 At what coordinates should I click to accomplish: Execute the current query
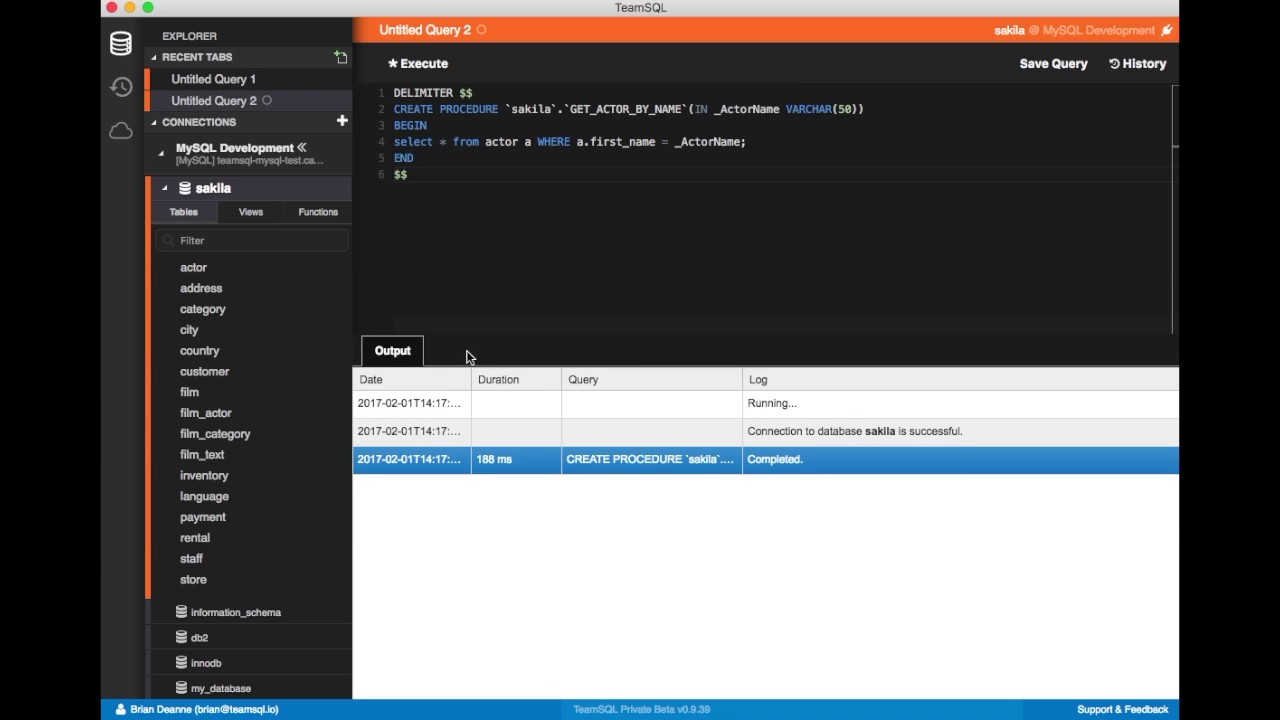click(x=418, y=63)
